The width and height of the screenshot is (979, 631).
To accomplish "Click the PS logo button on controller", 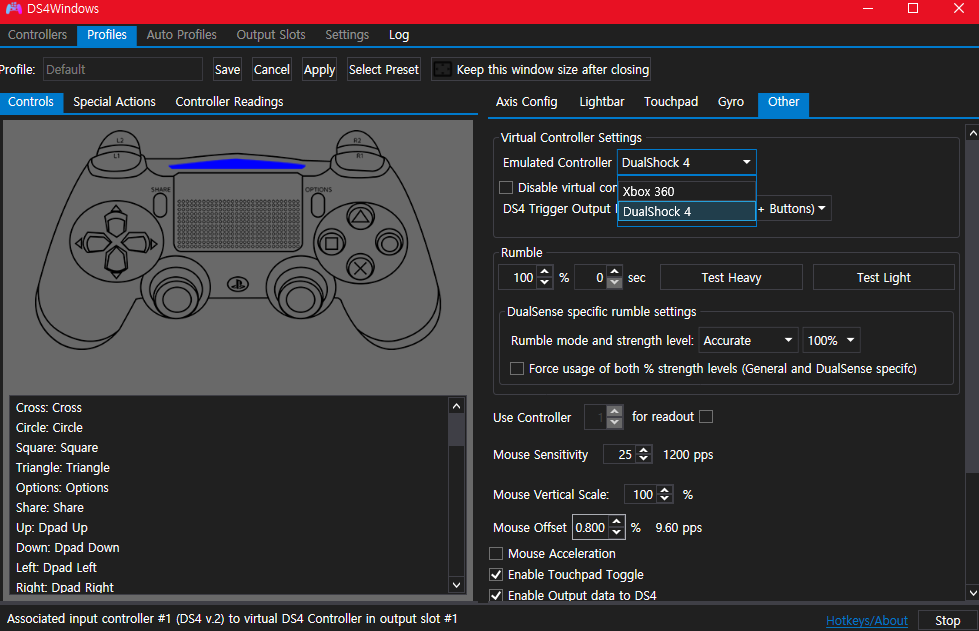I will 238,285.
